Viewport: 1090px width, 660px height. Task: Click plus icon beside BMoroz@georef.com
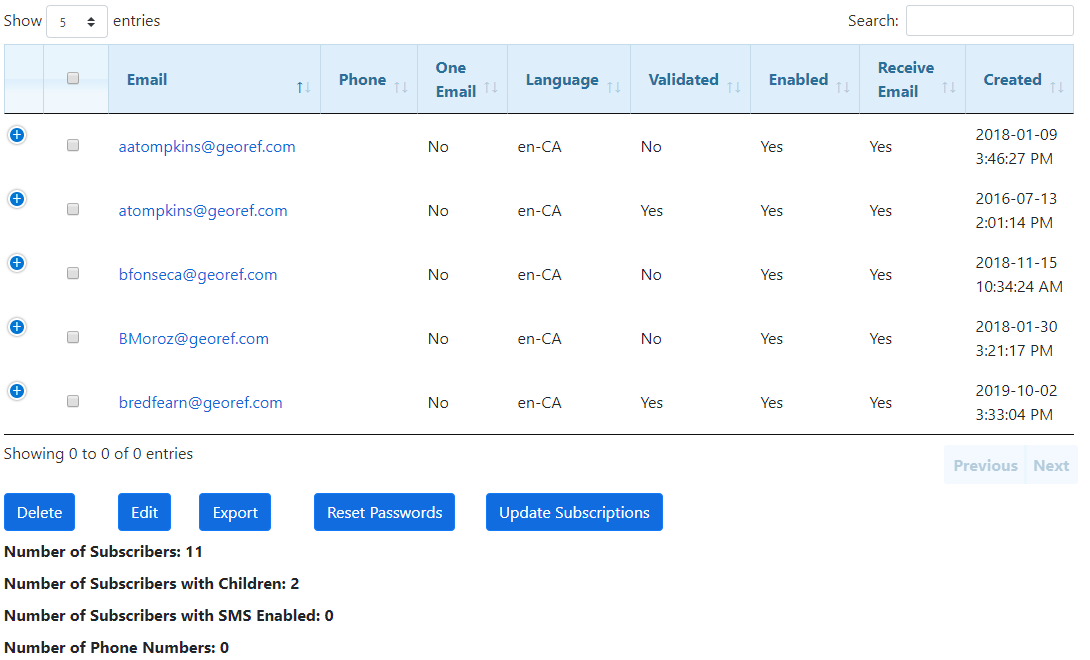pos(17,327)
